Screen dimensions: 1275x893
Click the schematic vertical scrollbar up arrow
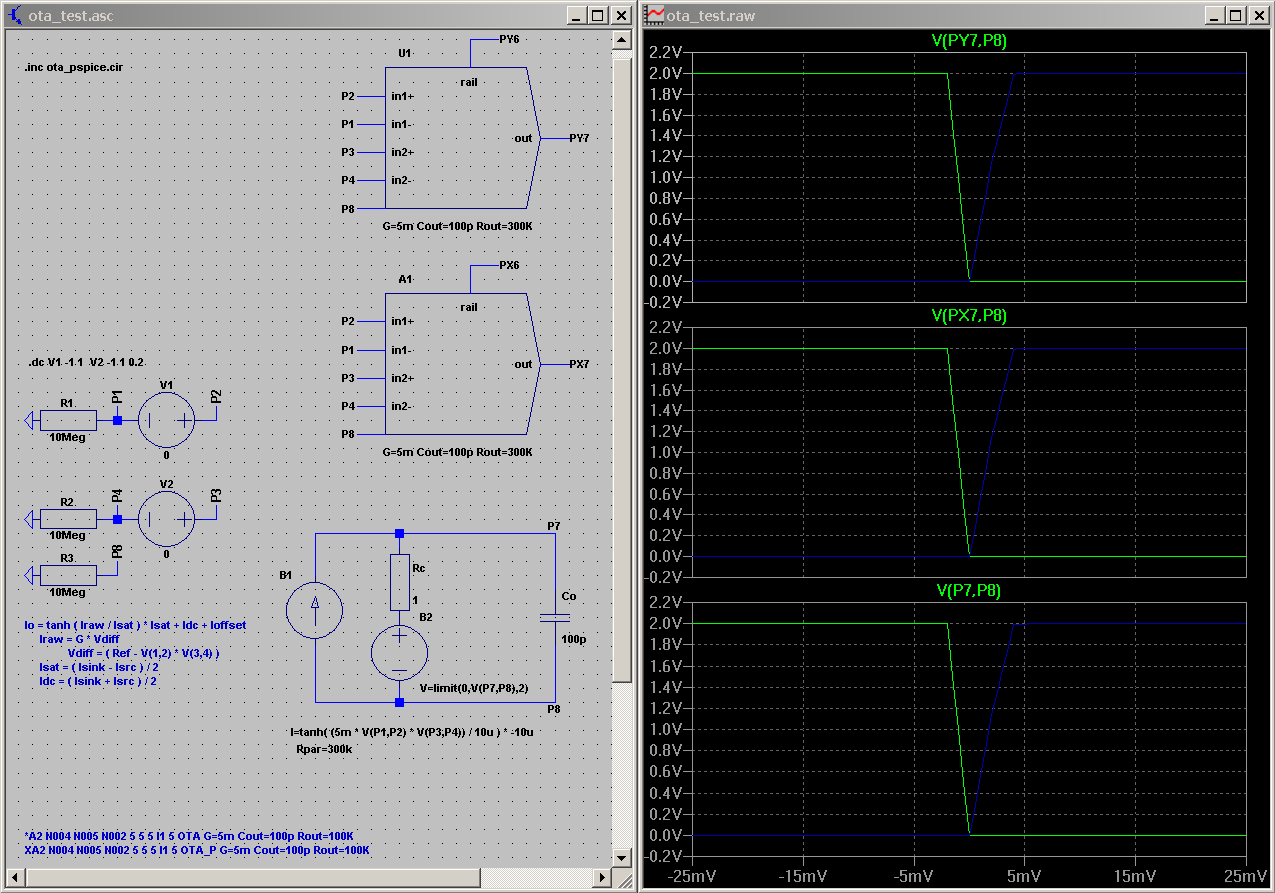[x=621, y=40]
